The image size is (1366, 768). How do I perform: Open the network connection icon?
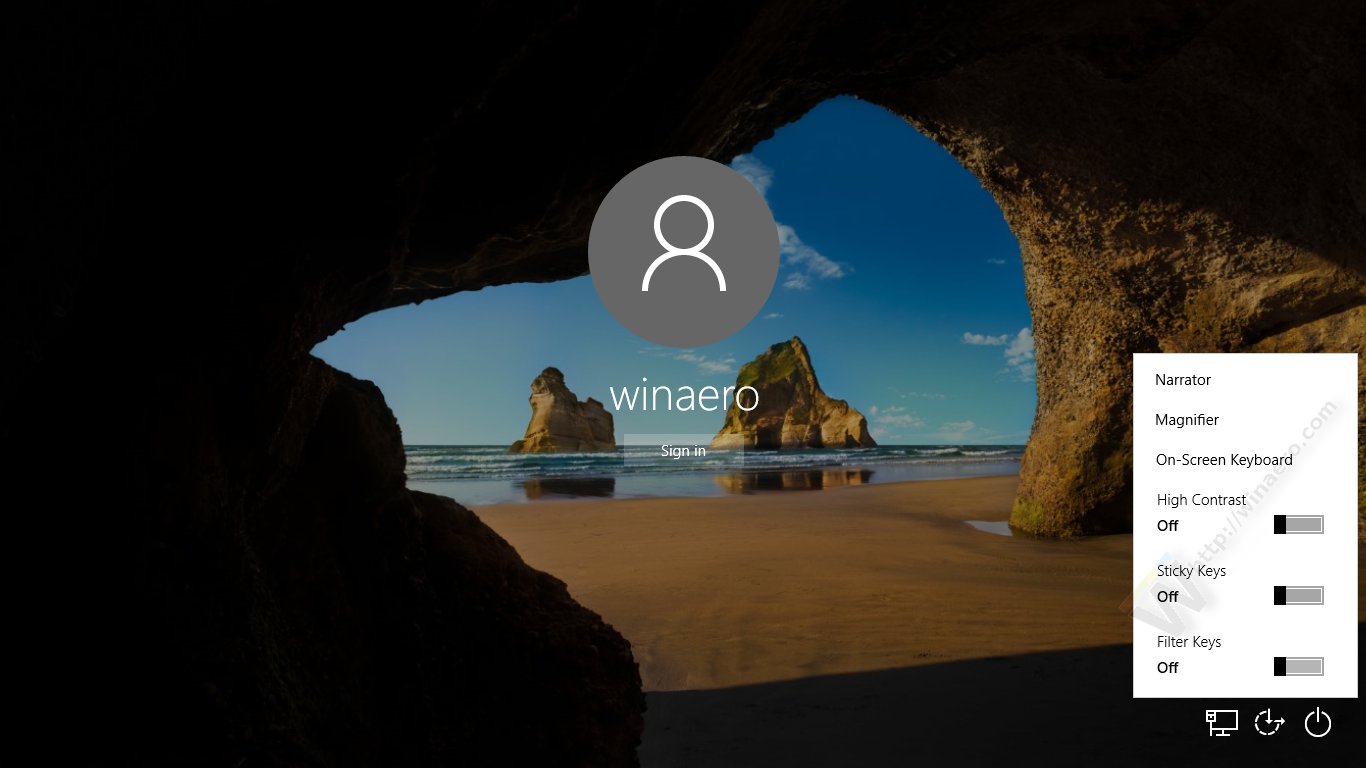click(x=1221, y=722)
